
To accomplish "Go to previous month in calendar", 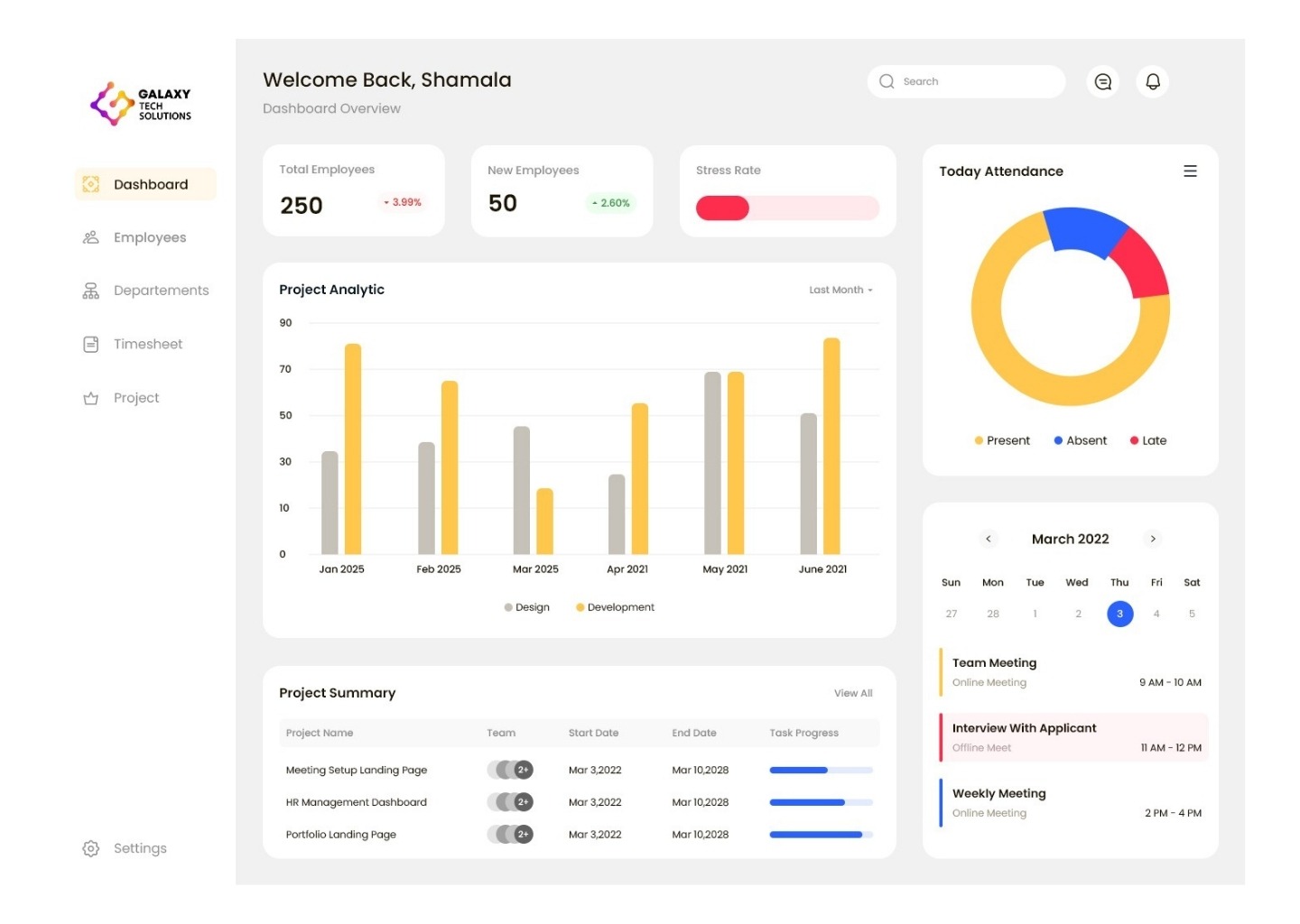I will (x=989, y=540).
